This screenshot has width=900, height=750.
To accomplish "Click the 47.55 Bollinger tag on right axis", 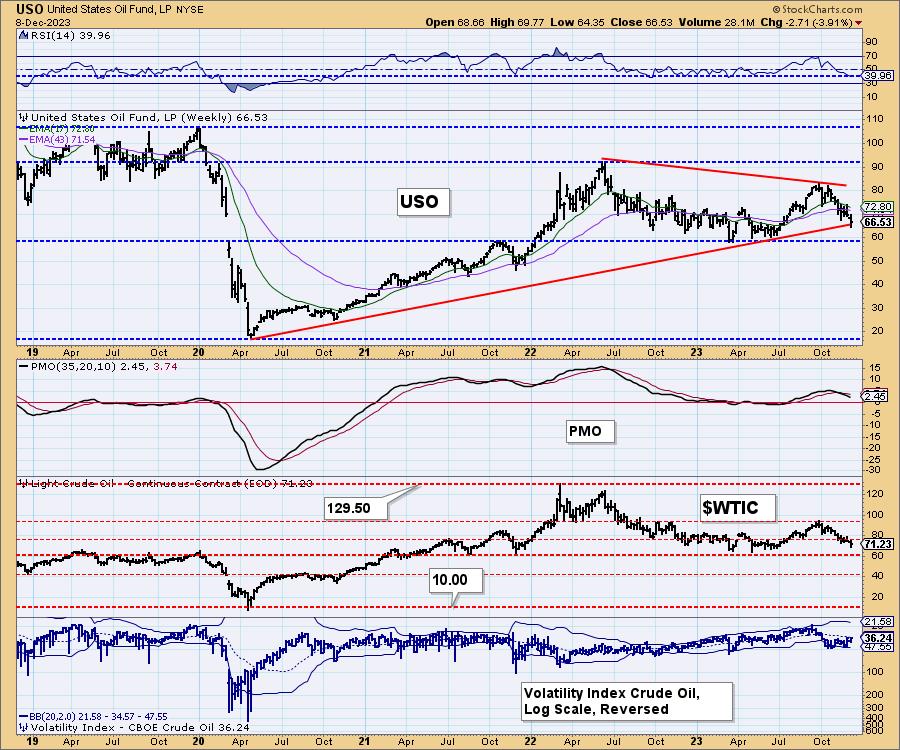I will tap(878, 647).
